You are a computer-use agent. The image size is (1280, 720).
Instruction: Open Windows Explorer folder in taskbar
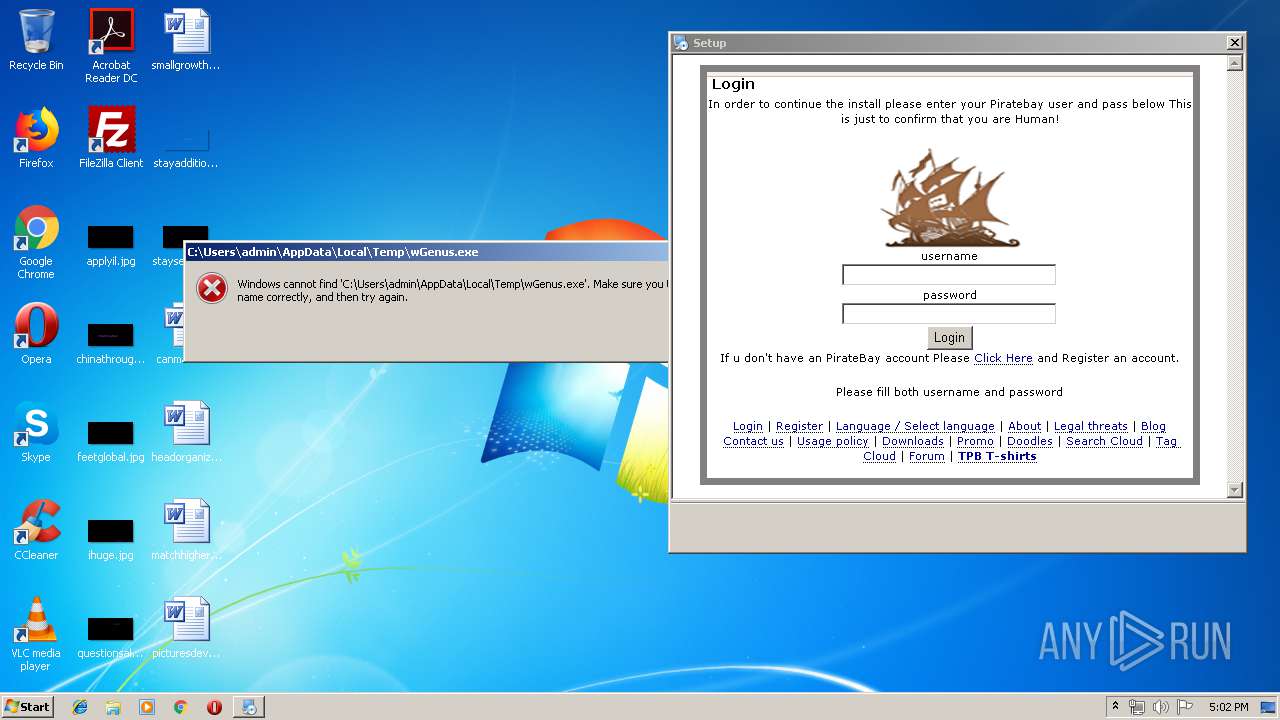[113, 707]
